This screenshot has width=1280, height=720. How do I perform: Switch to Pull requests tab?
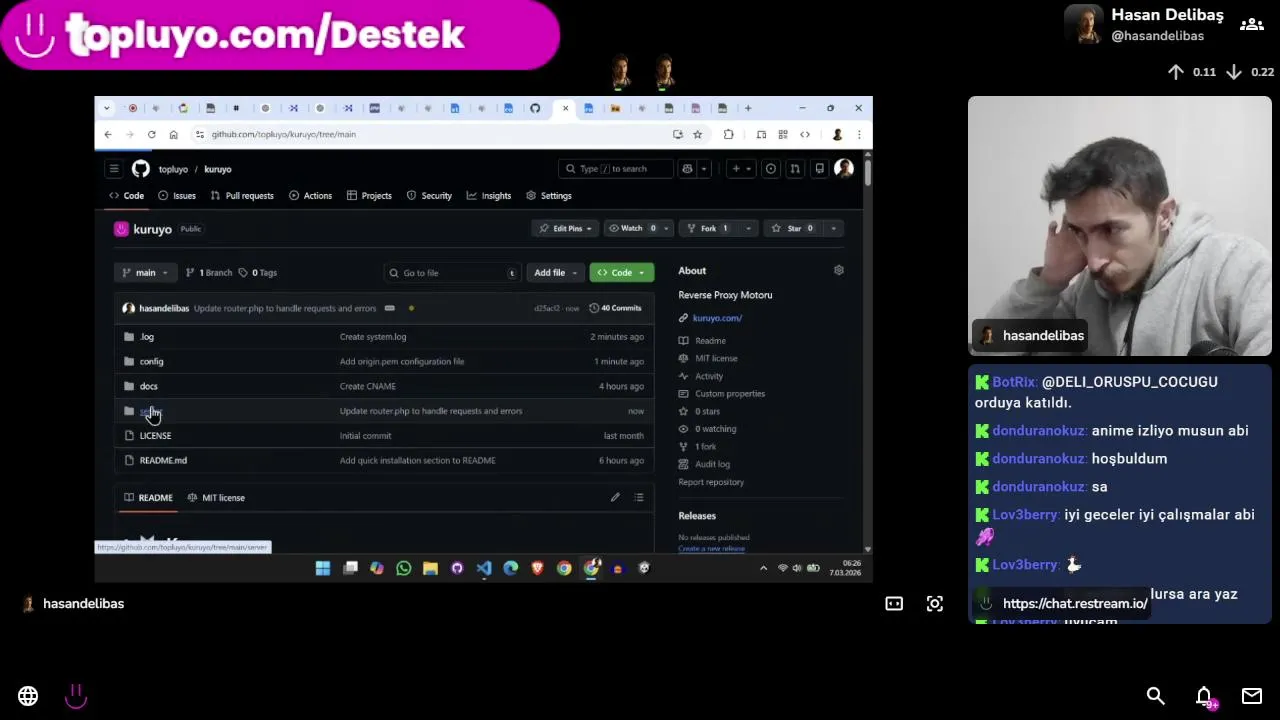[x=242, y=196]
